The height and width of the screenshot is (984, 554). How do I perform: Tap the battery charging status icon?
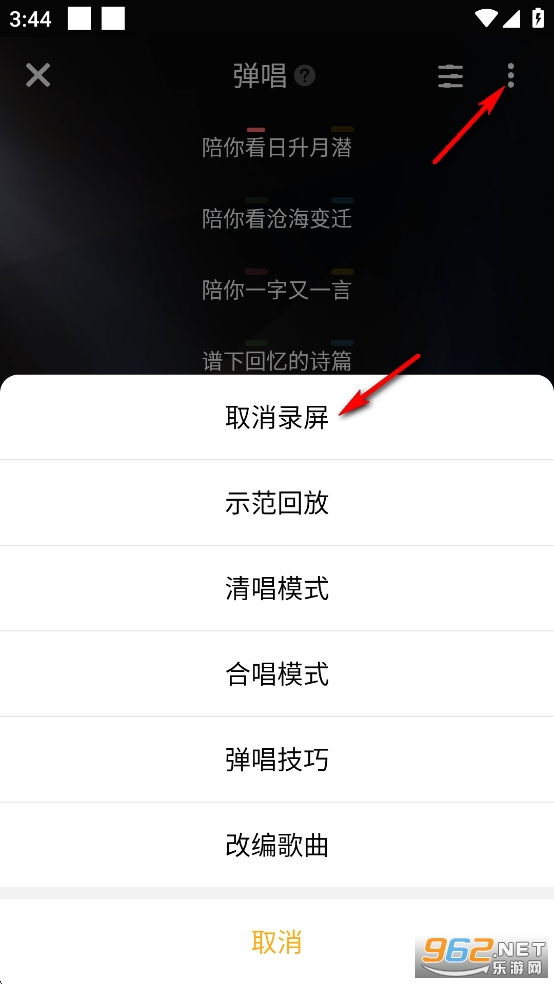tap(538, 19)
